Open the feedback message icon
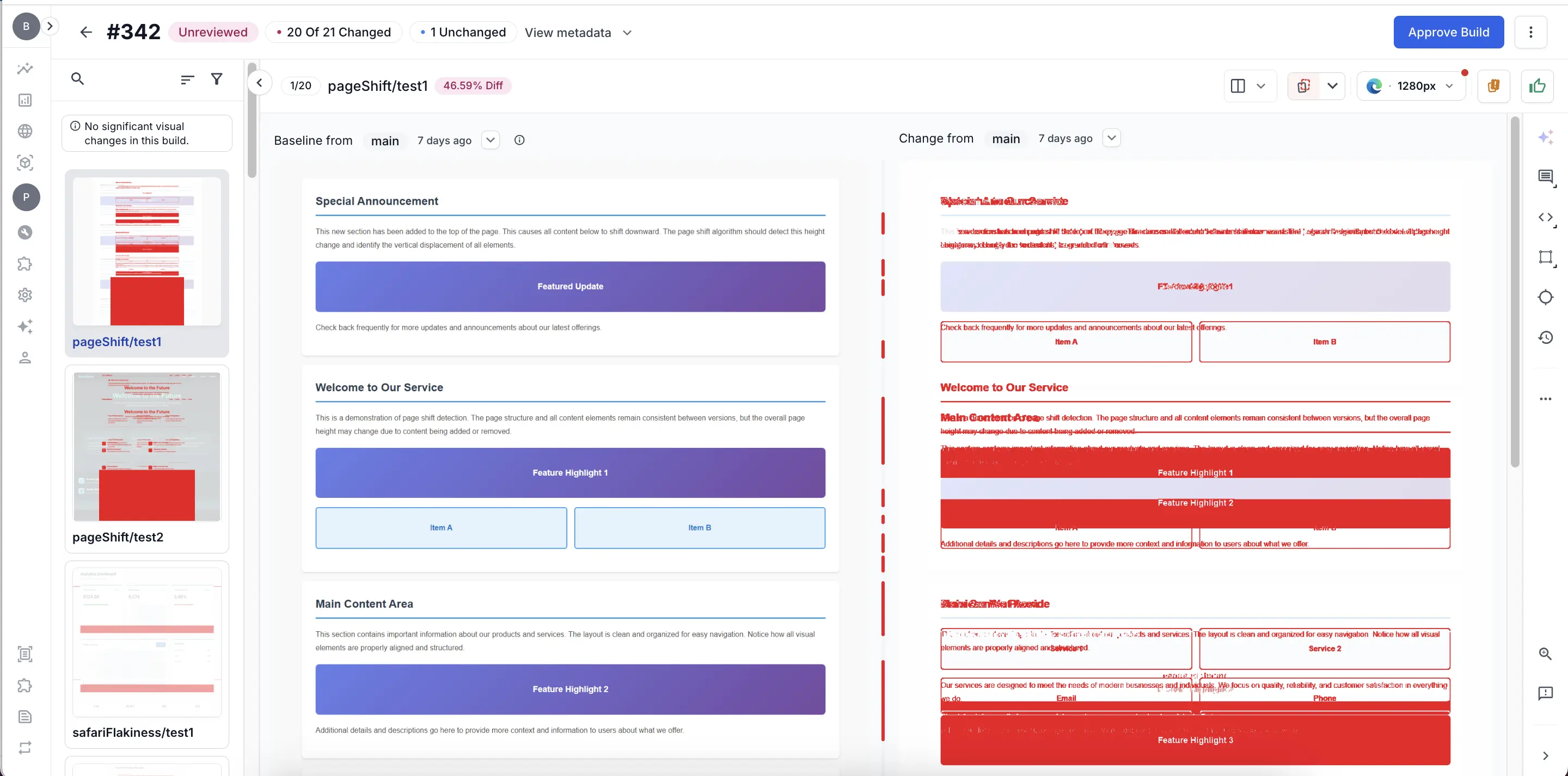 (x=1546, y=693)
